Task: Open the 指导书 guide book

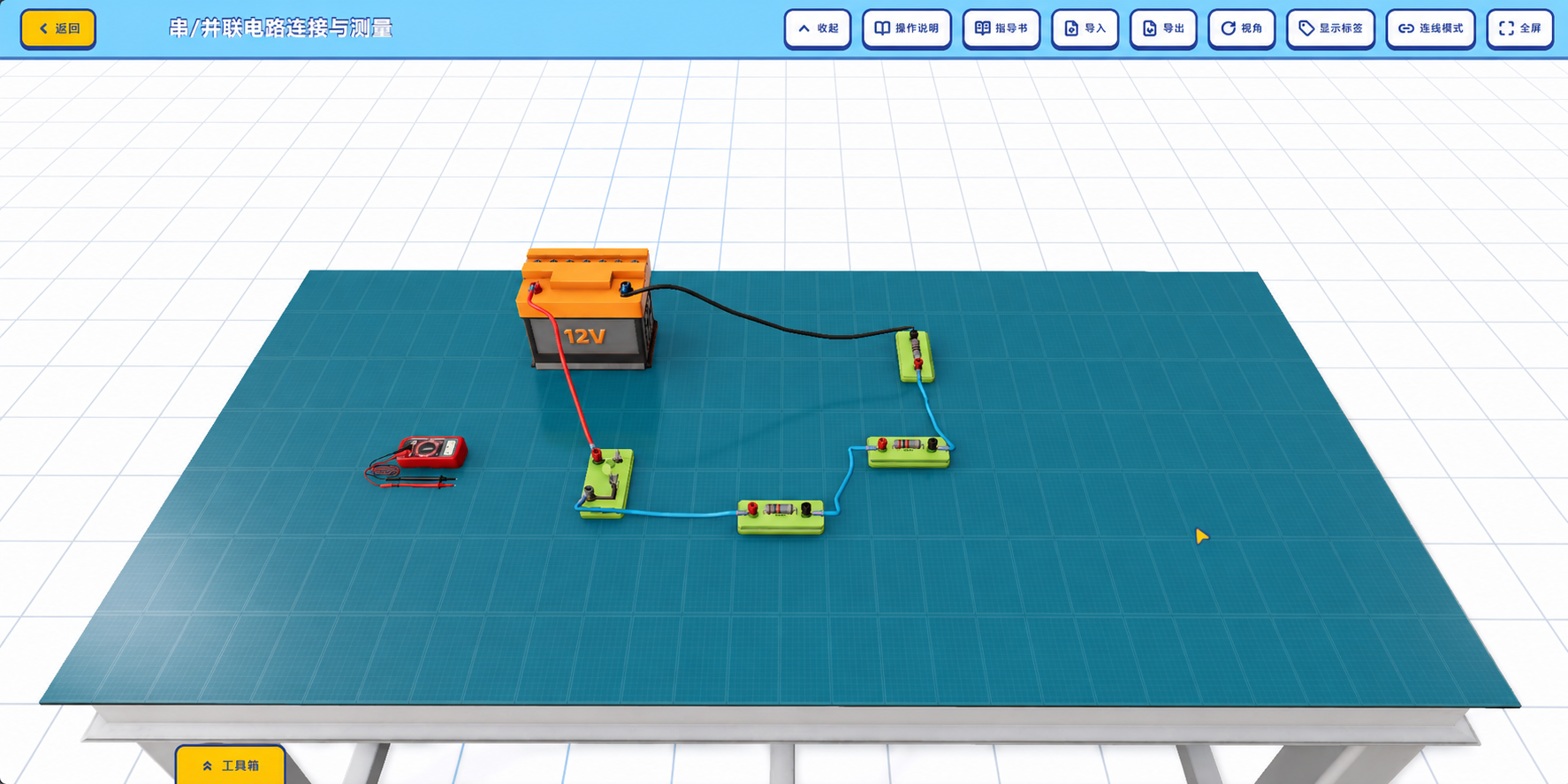Action: click(x=1001, y=28)
